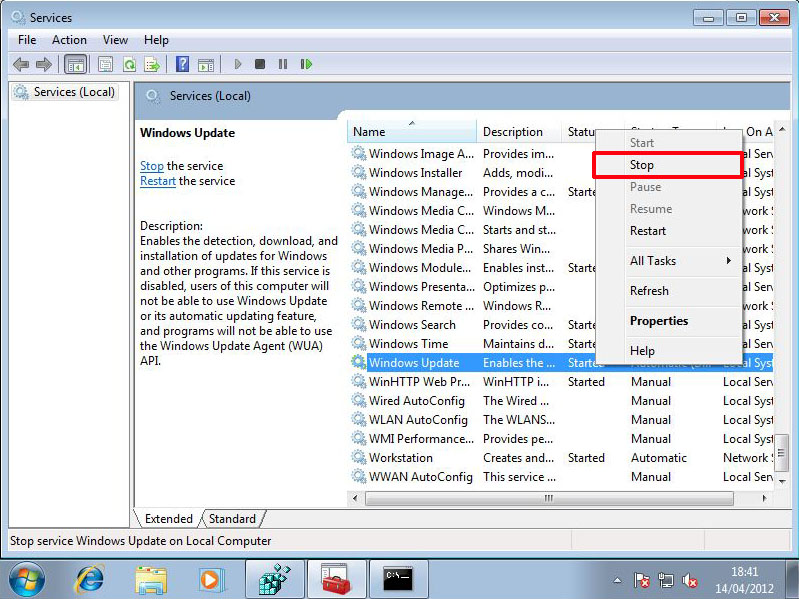Select WWAN AutoConfig service name
The image size is (799, 599).
coord(420,477)
